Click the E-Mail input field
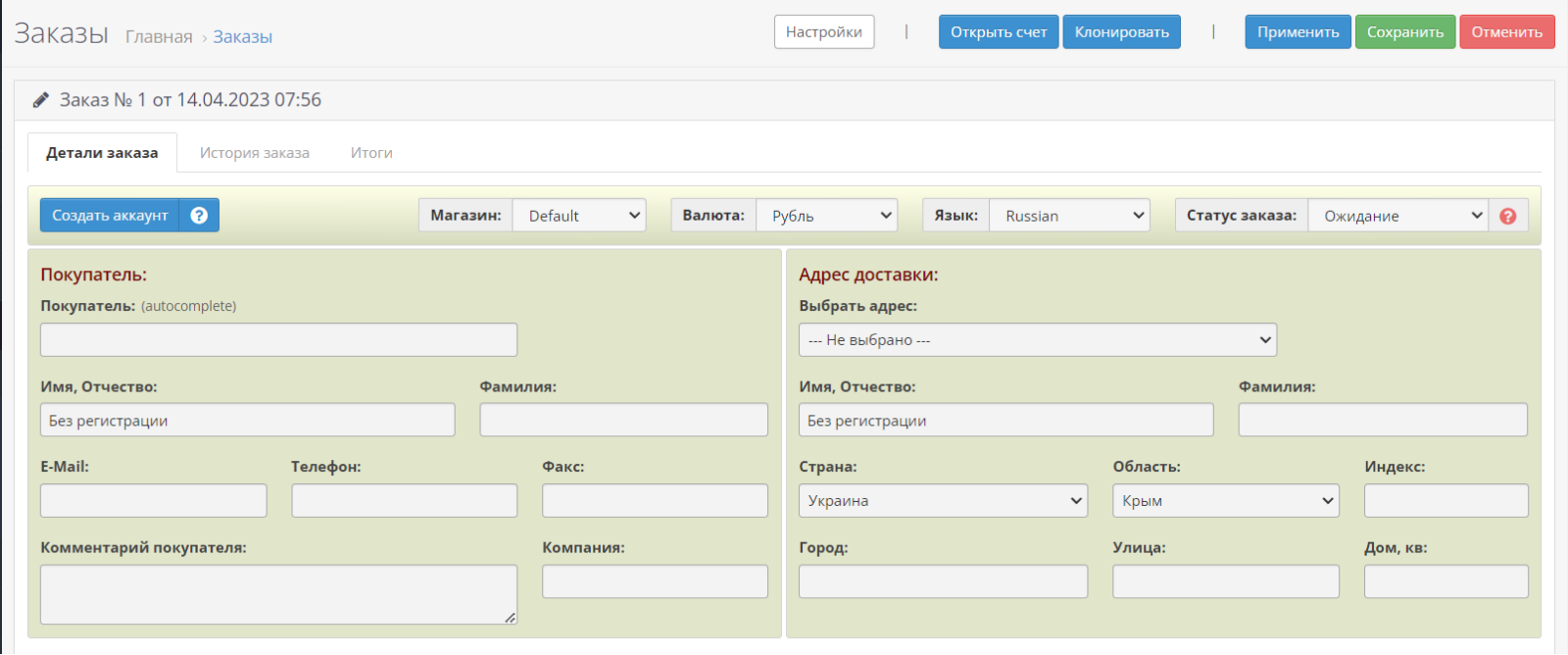This screenshot has height=655, width=1568. (x=154, y=501)
